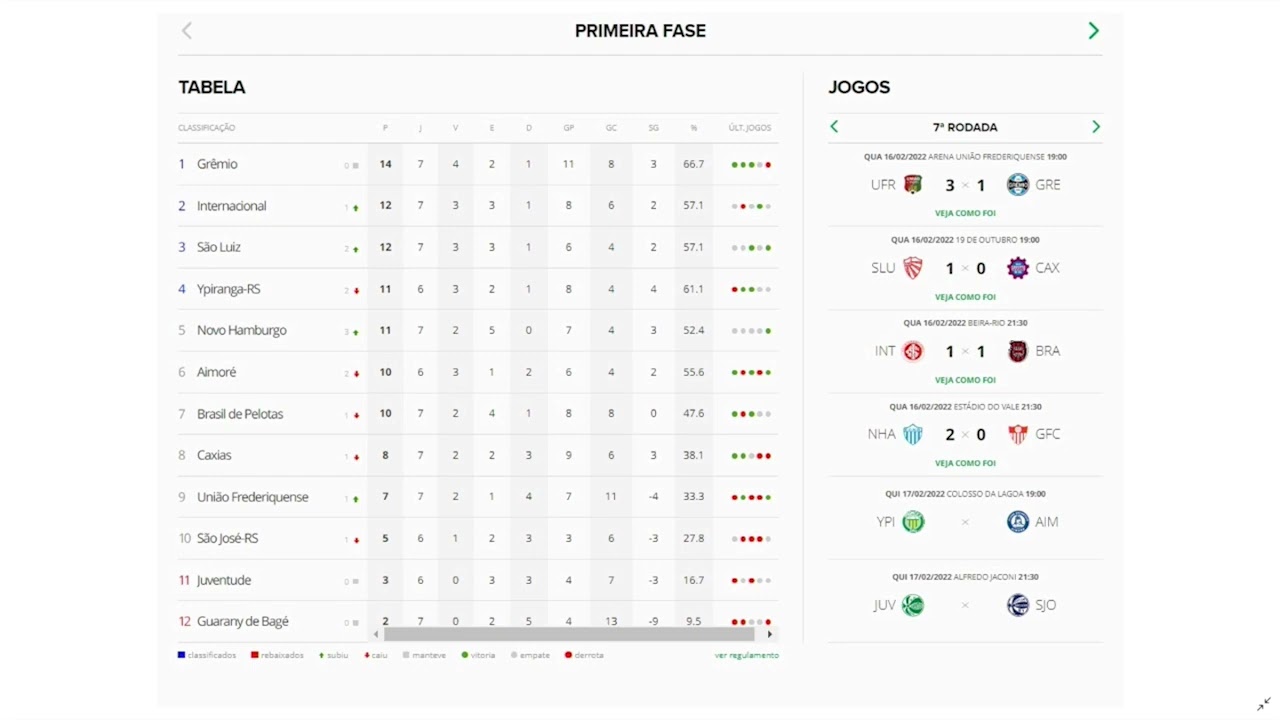Go to previous phase with the gray arrow
Viewport: 1280px width, 720px height.
tap(186, 31)
